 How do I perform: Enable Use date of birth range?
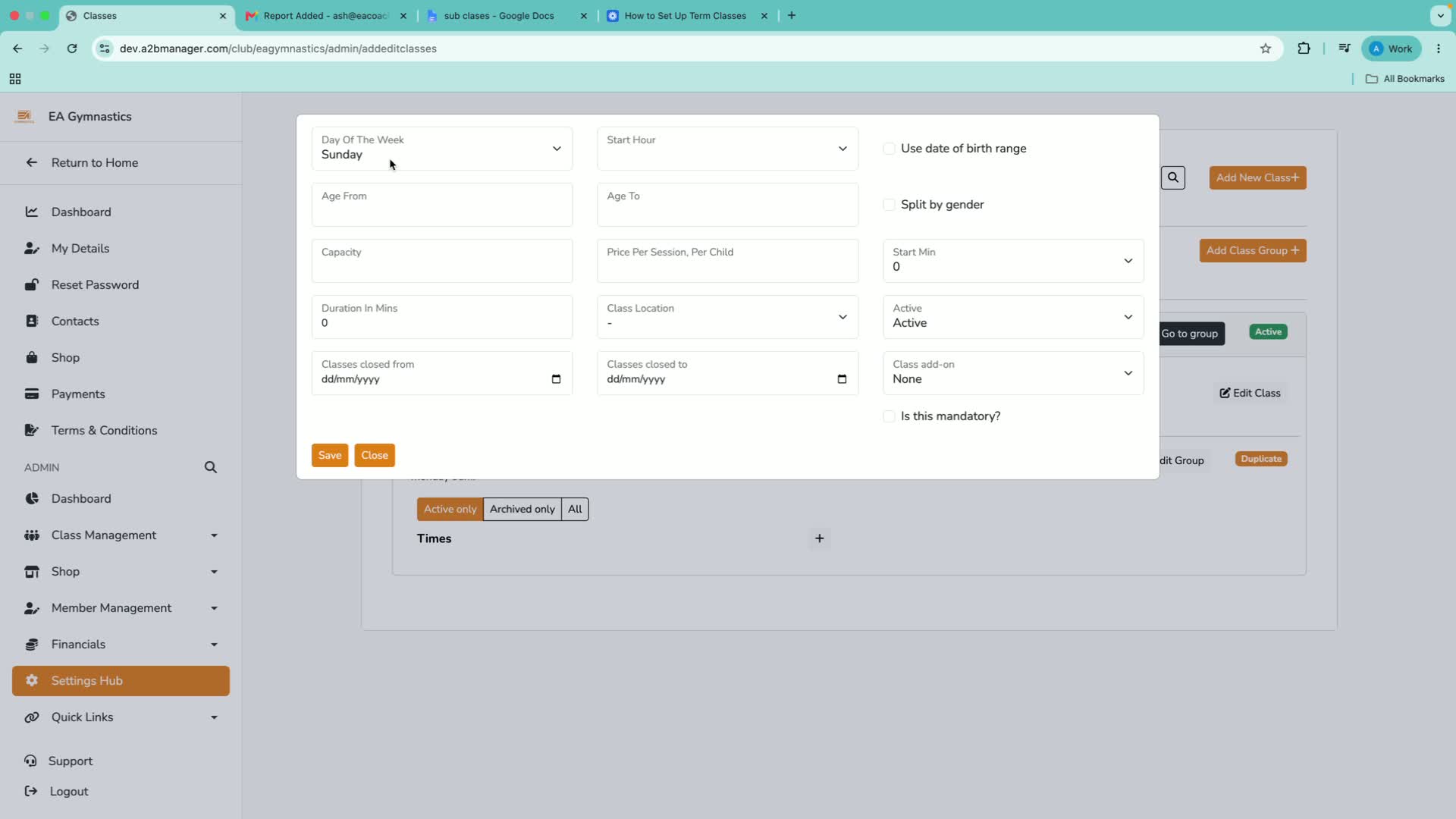coord(889,149)
